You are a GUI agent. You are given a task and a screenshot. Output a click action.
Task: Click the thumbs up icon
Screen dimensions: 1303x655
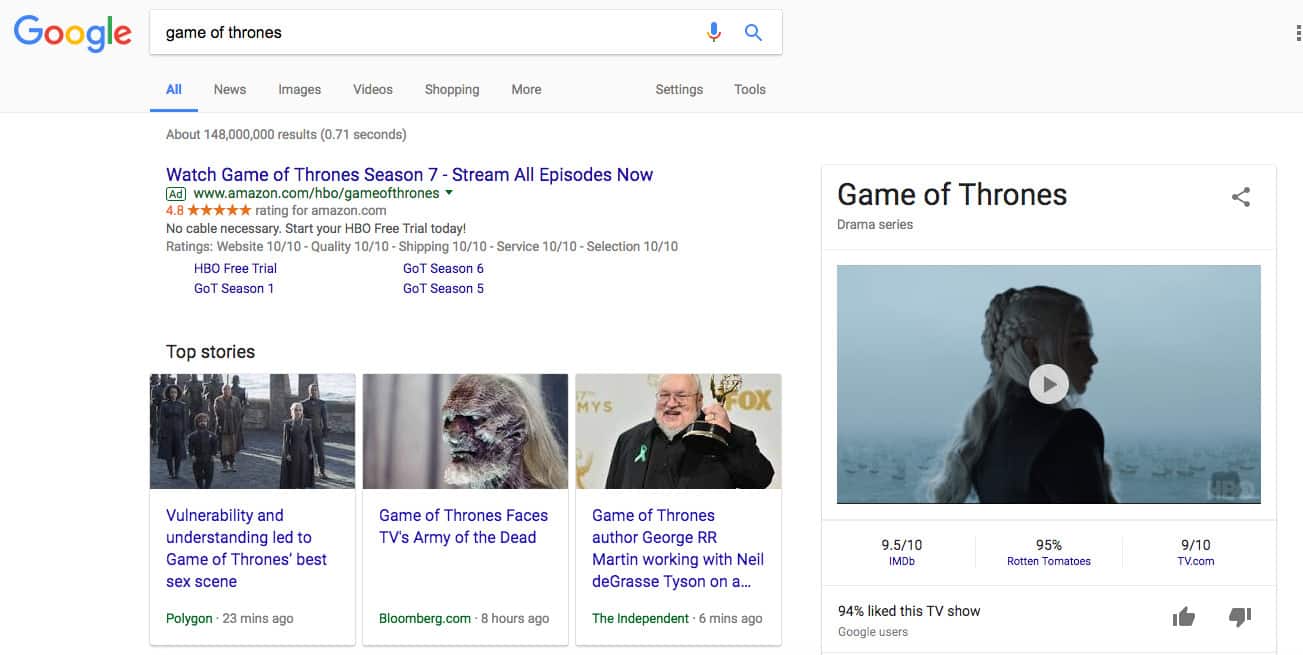click(x=1184, y=617)
